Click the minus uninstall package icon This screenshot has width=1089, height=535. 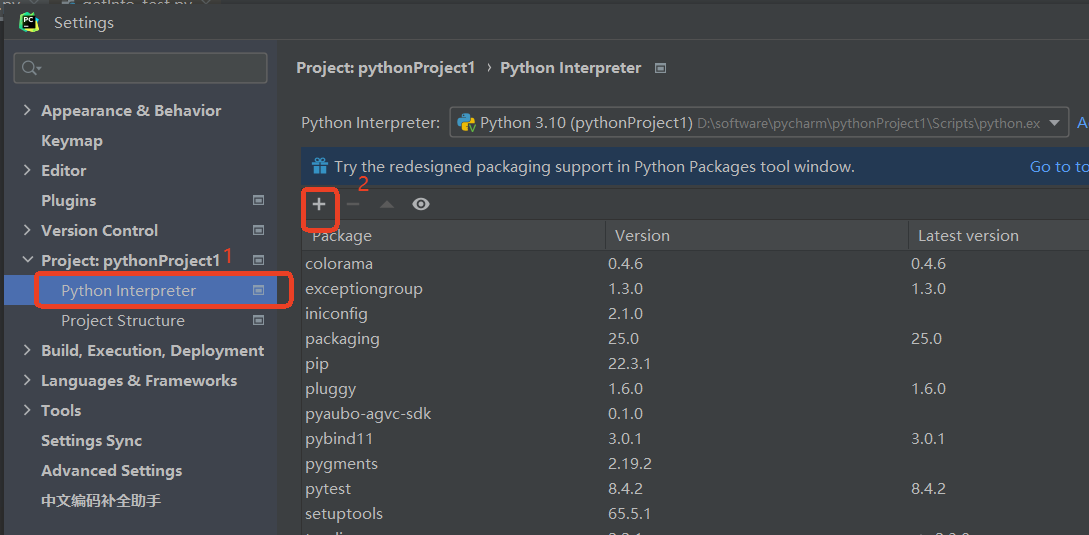click(353, 204)
